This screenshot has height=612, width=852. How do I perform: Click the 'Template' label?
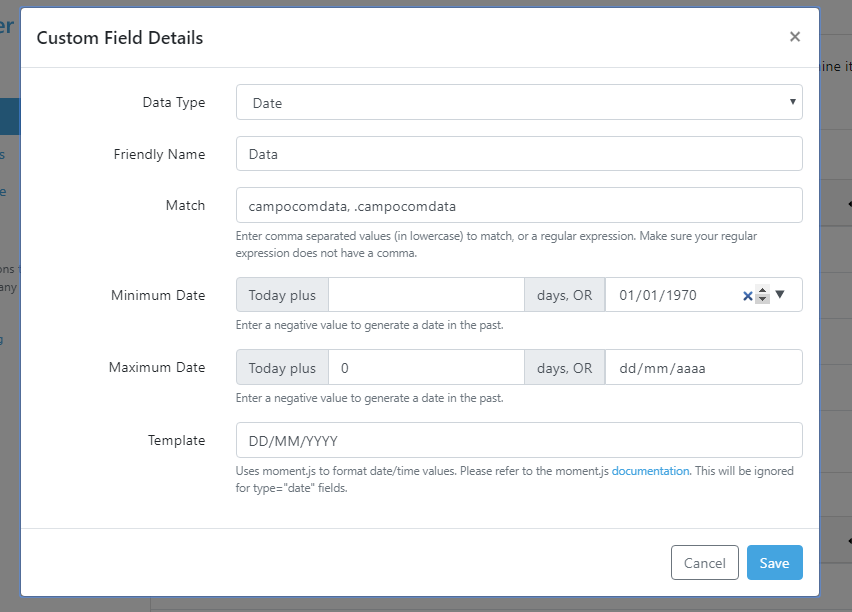[x=177, y=440]
